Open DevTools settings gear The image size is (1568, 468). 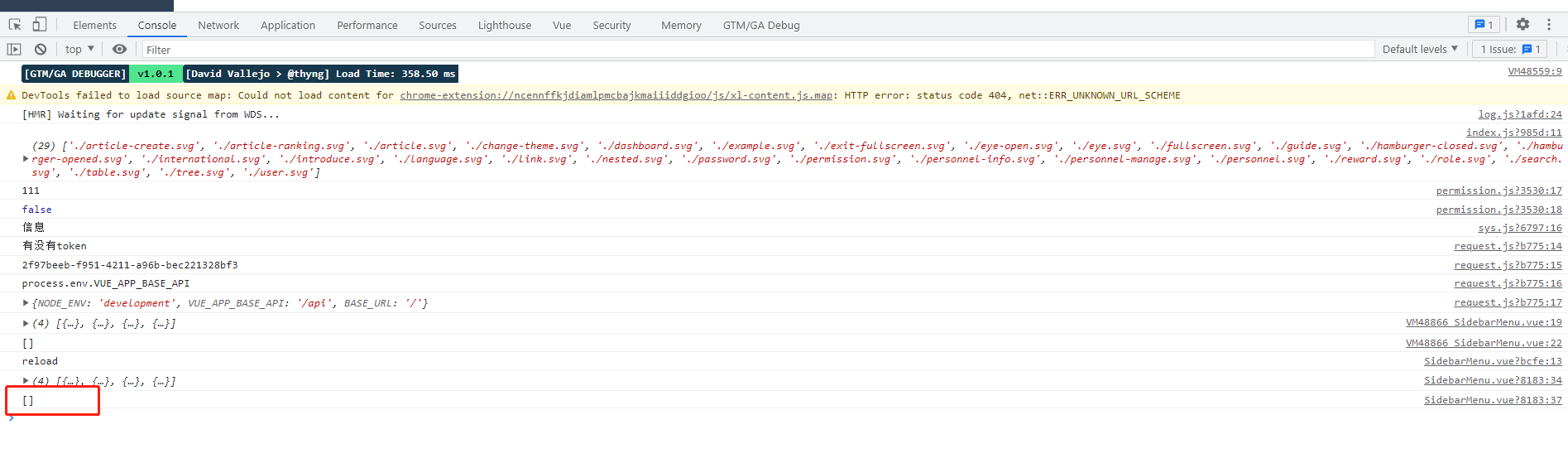(x=1522, y=25)
